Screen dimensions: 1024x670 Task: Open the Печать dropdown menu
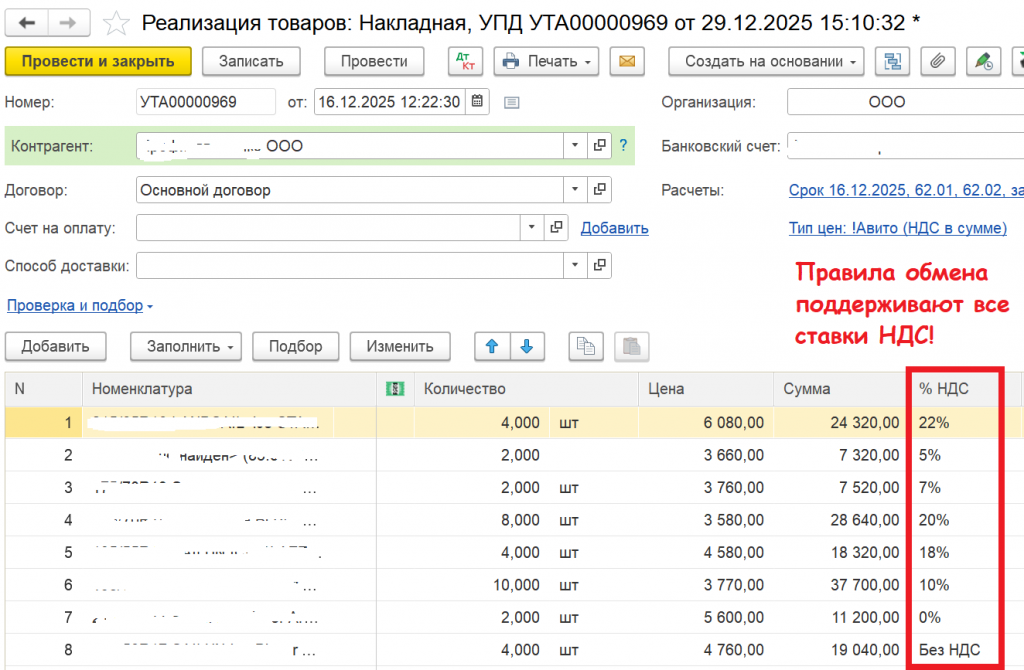(x=547, y=61)
